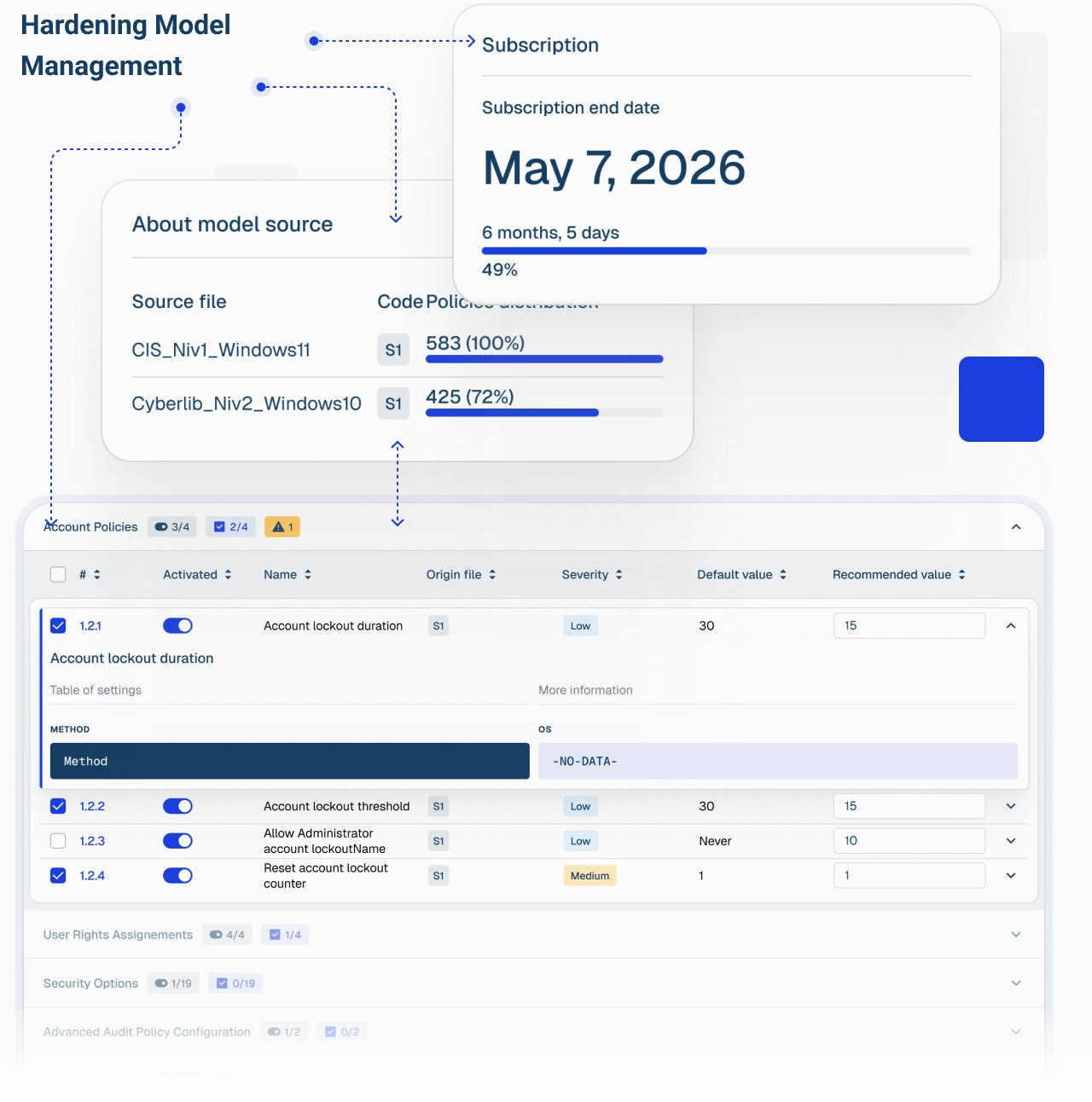Check the checkbox for policy 1.2.3

click(x=58, y=840)
